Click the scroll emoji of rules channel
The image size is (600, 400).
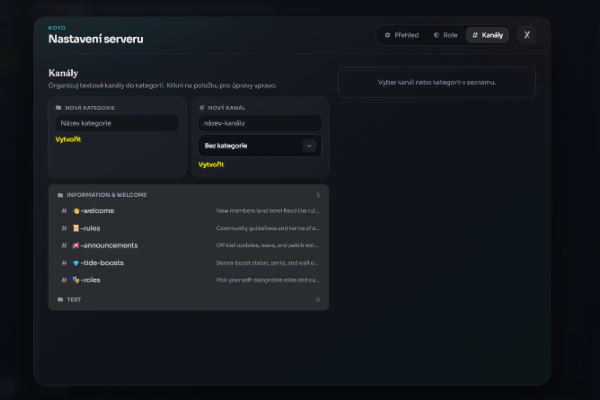pyautogui.click(x=76, y=228)
